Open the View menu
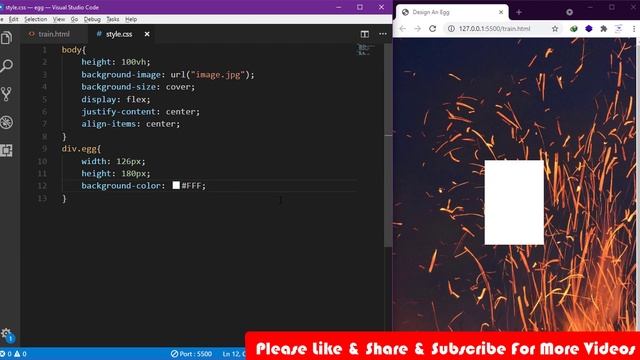This screenshot has height=360, width=640. (59, 19)
